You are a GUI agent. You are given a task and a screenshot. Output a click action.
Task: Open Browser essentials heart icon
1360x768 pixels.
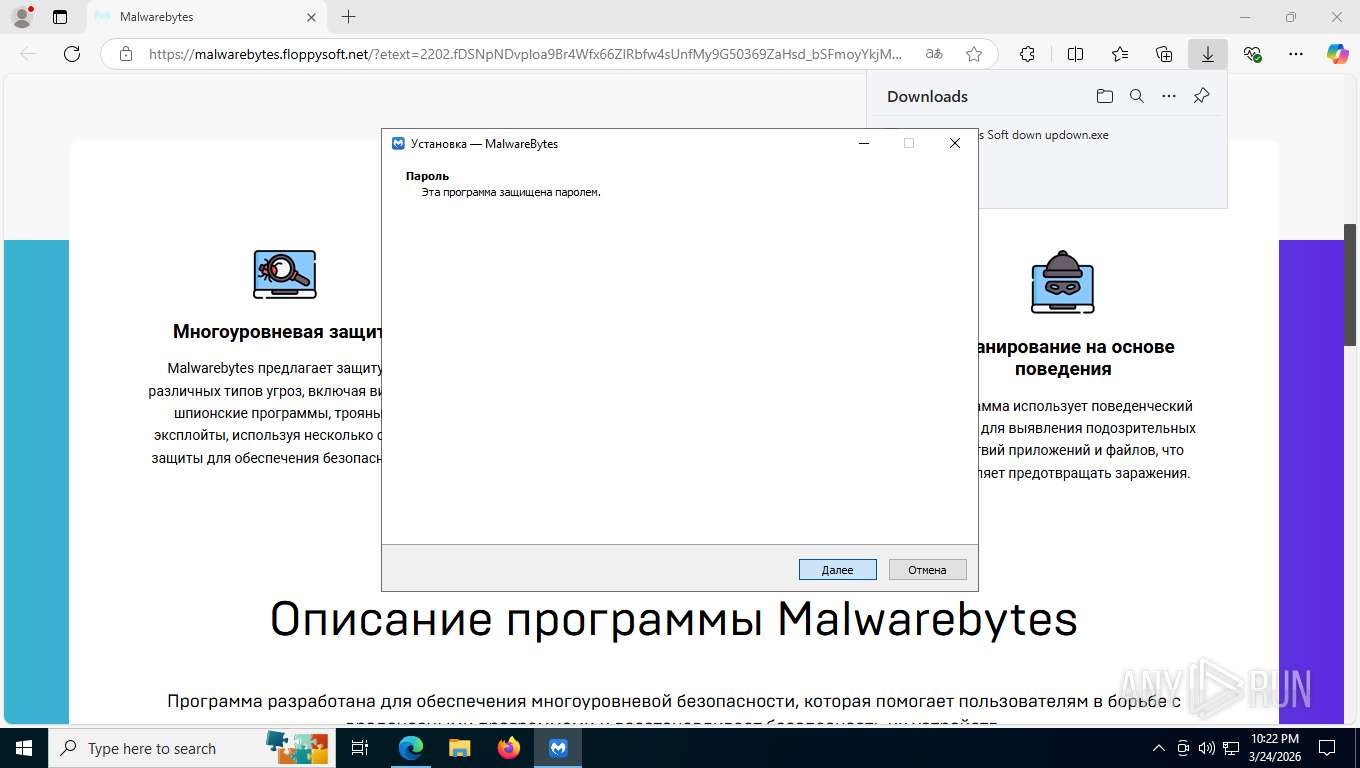tap(1252, 54)
